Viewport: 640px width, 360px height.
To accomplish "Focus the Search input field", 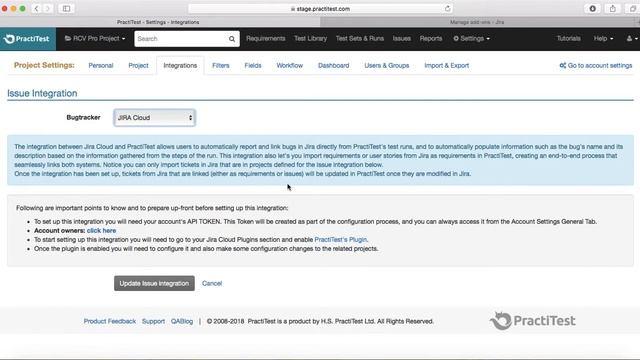I will point(182,39).
